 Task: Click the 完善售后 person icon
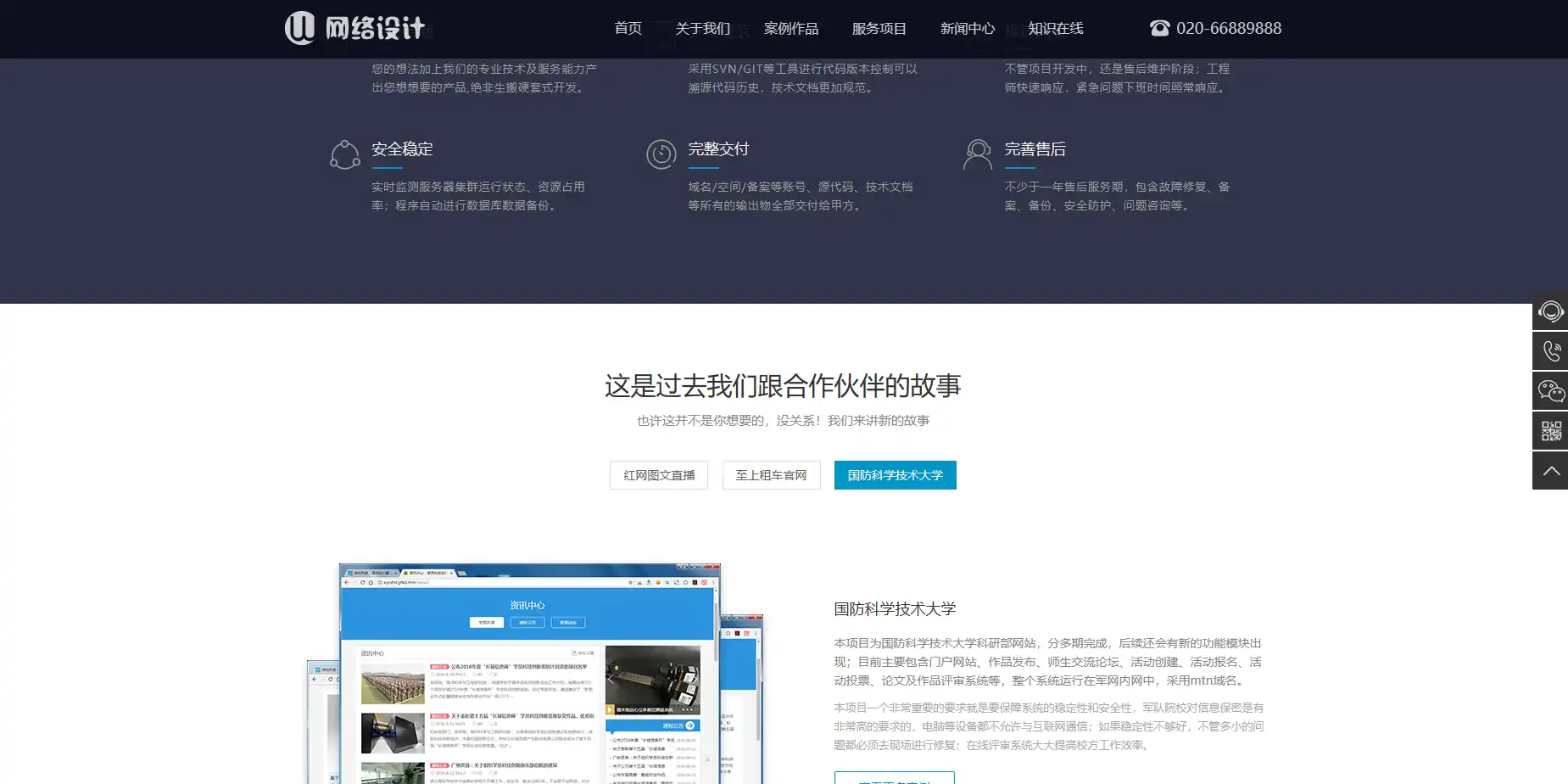coord(977,154)
